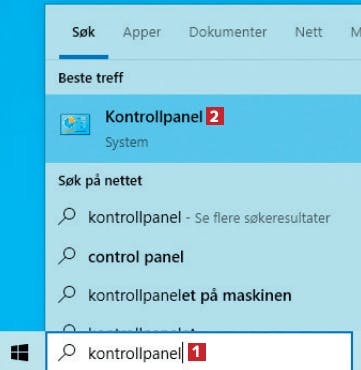The height and width of the screenshot is (370, 361).
Task: Select the cut-off tab after Nett
Action: pyautogui.click(x=355, y=32)
